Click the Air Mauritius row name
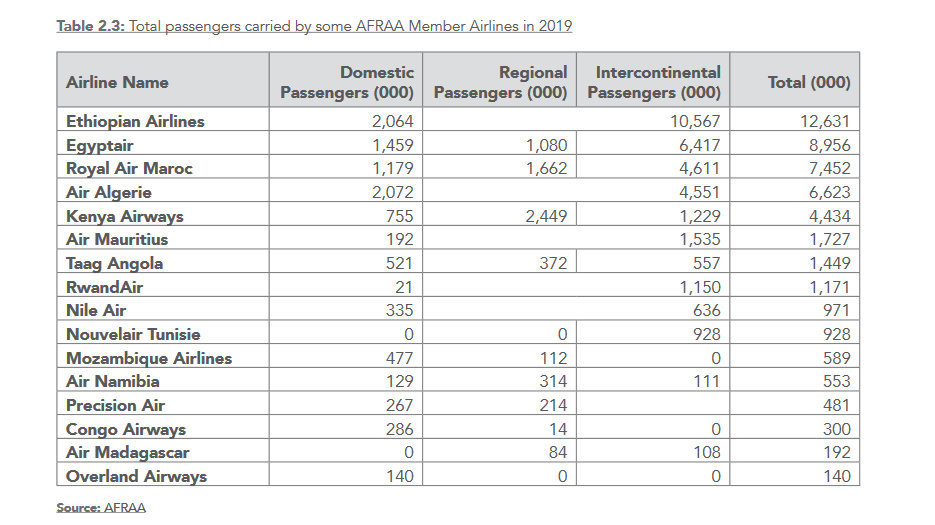The width and height of the screenshot is (935, 525). [x=117, y=239]
